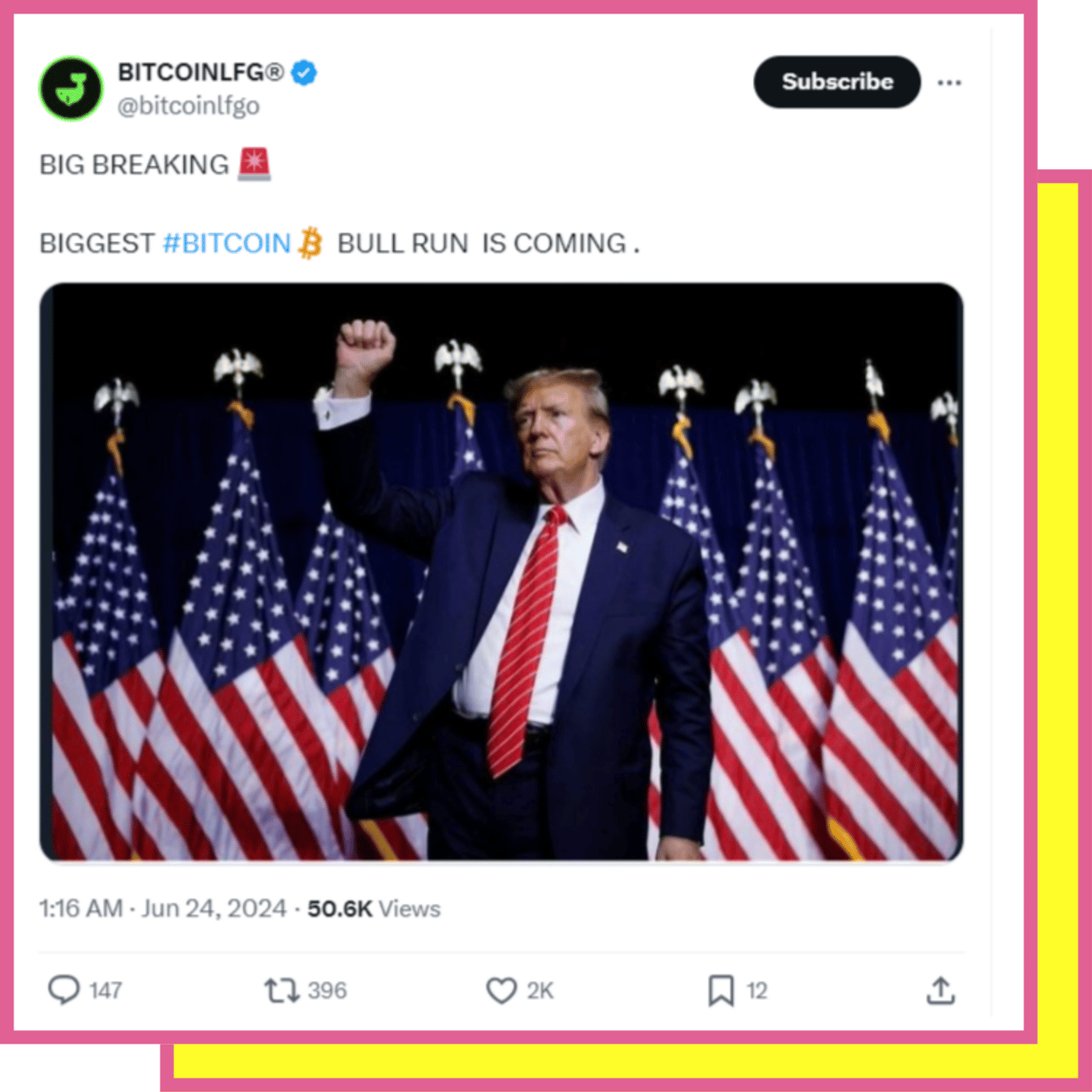The image size is (1092, 1092).
Task: Click the orange Bitcoin symbol emoji
Action: (311, 243)
